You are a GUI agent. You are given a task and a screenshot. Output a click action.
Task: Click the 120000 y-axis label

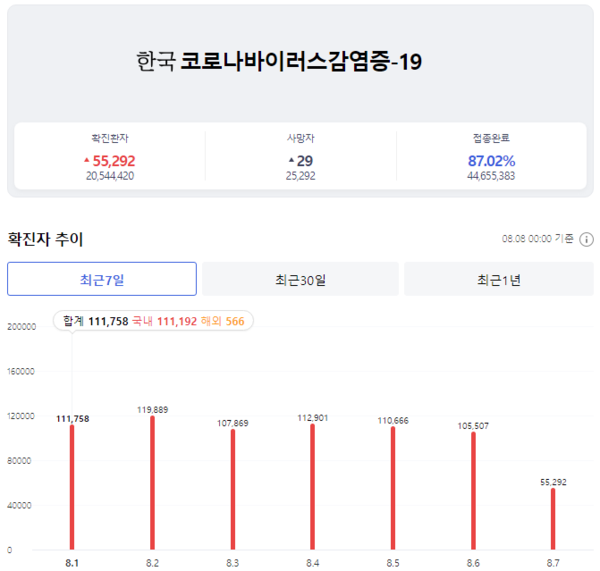(x=21, y=416)
